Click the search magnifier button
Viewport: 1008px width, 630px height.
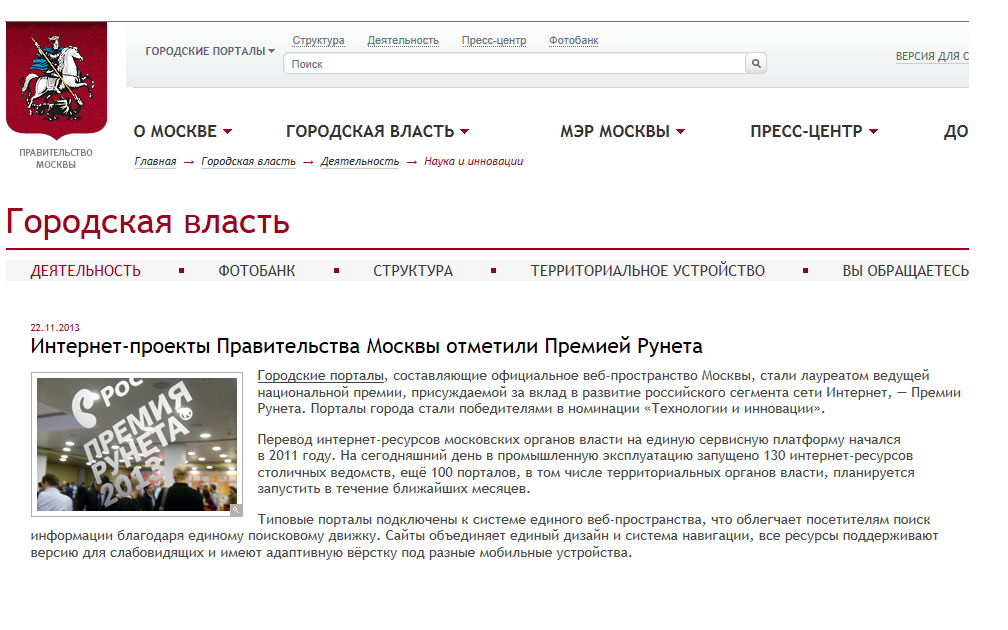pos(756,64)
